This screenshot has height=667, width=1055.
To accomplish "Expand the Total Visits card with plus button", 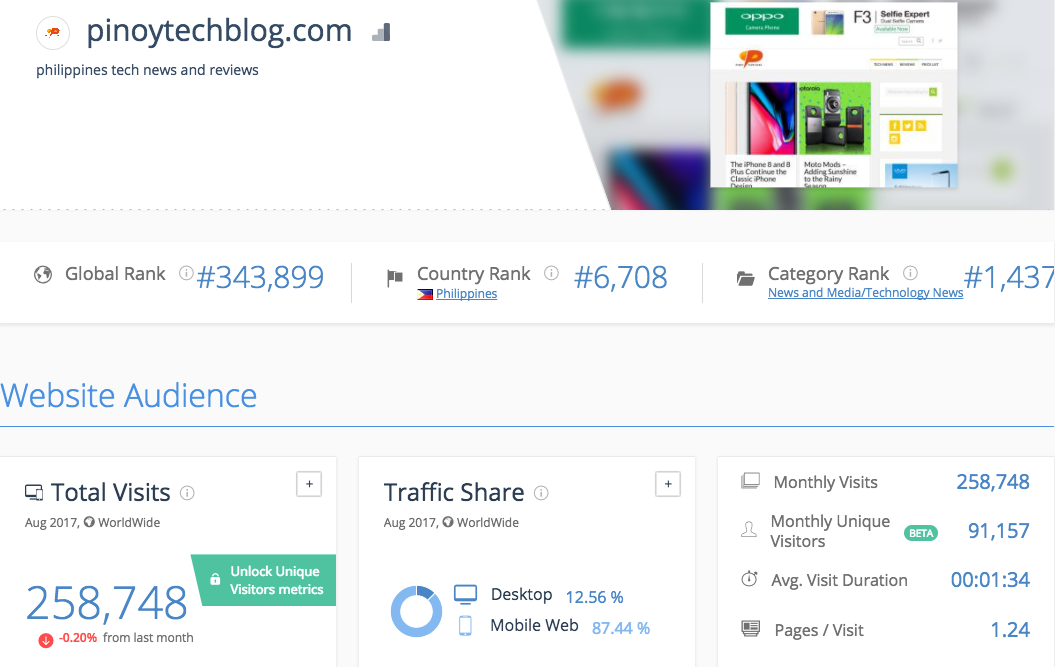I will point(309,484).
